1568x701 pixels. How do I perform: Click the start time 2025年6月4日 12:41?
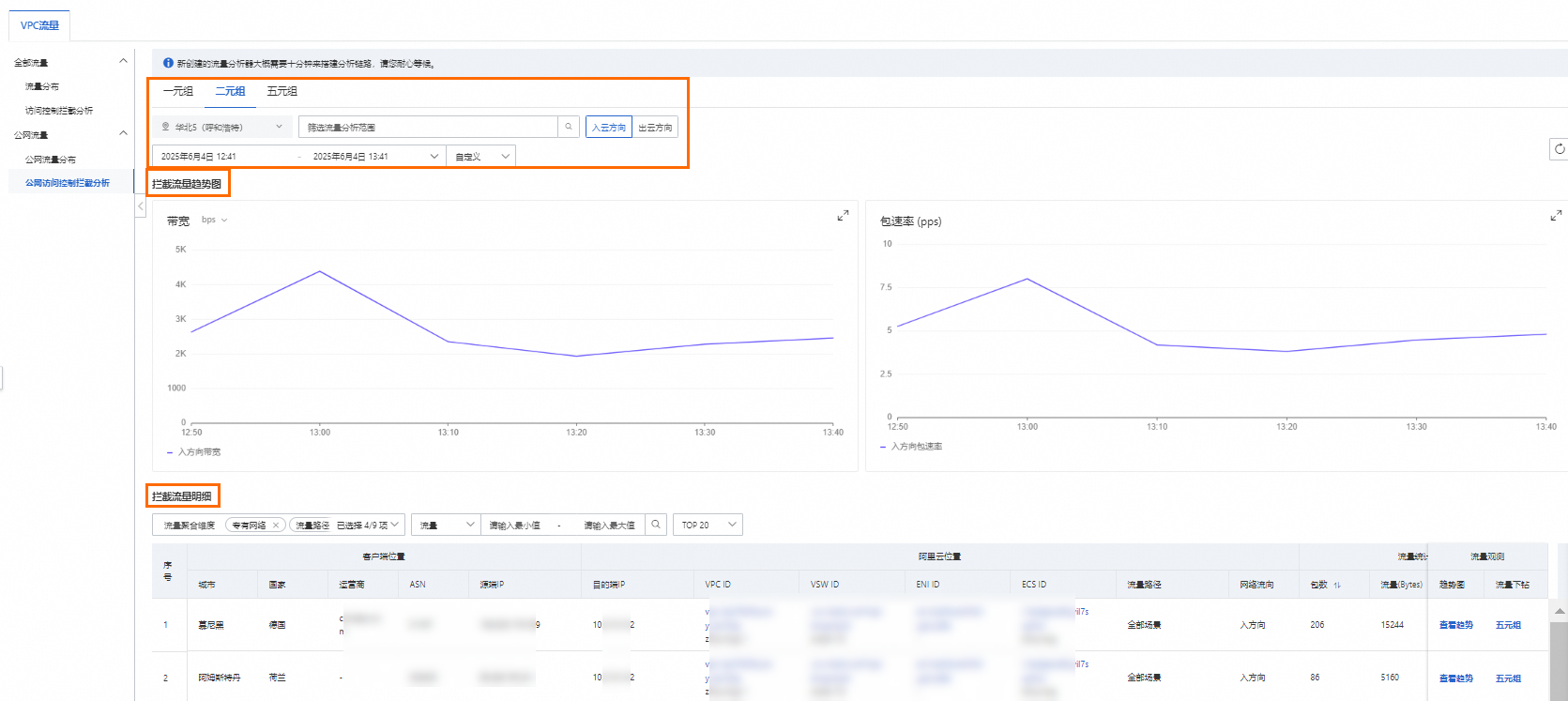click(199, 157)
